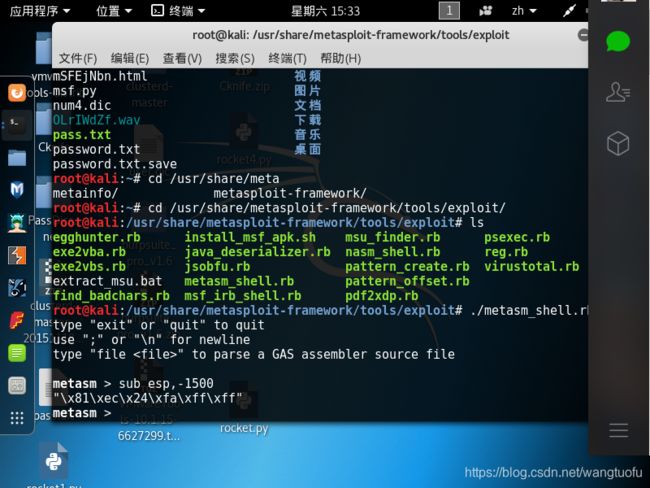Open the 帮助(H) menu
The image size is (650, 488).
pos(340,58)
